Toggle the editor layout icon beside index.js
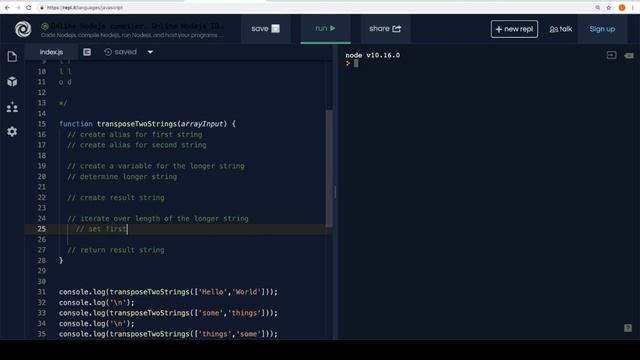640x360 pixels. click(87, 52)
